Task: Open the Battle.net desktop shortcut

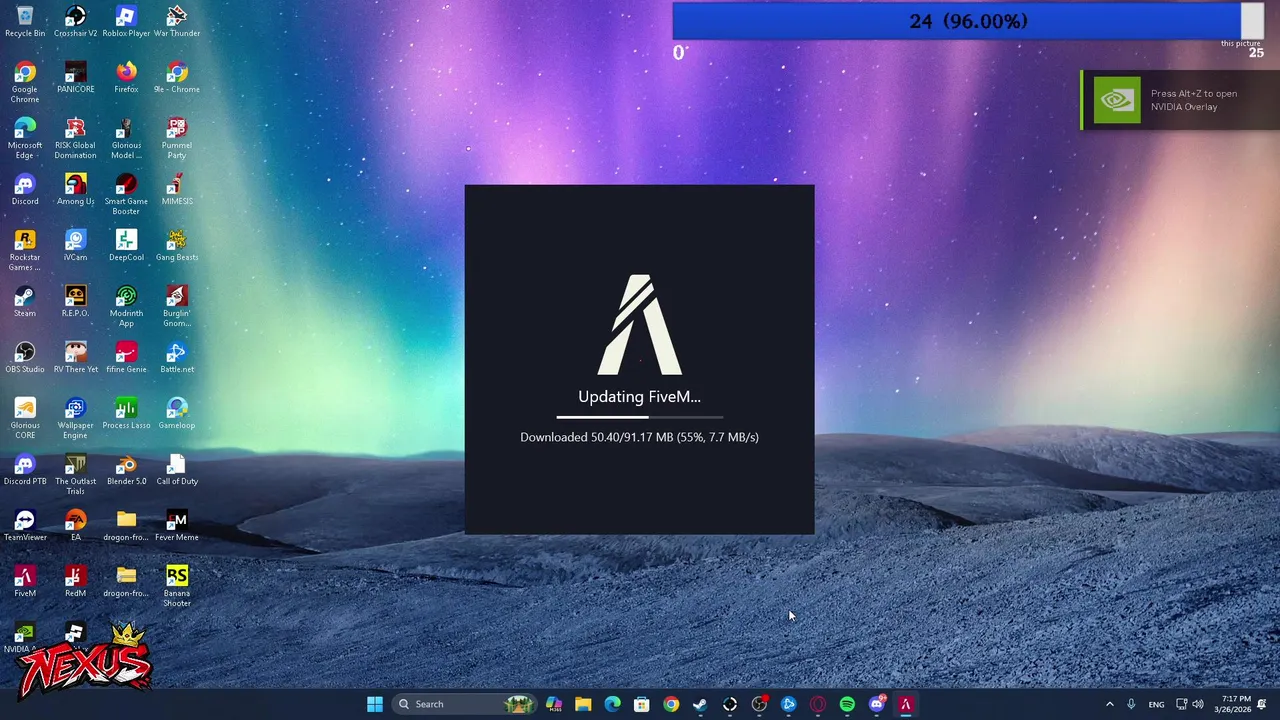Action: (177, 357)
